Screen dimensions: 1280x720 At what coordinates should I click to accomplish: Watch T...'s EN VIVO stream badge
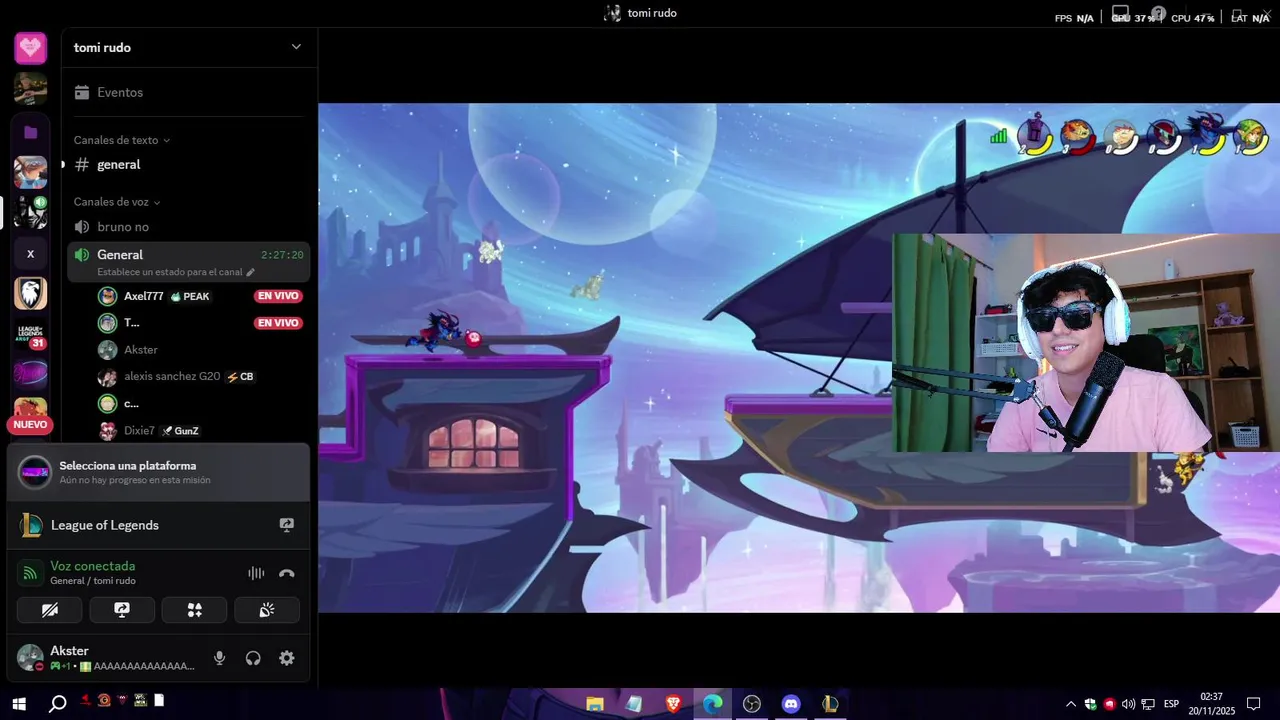point(278,323)
